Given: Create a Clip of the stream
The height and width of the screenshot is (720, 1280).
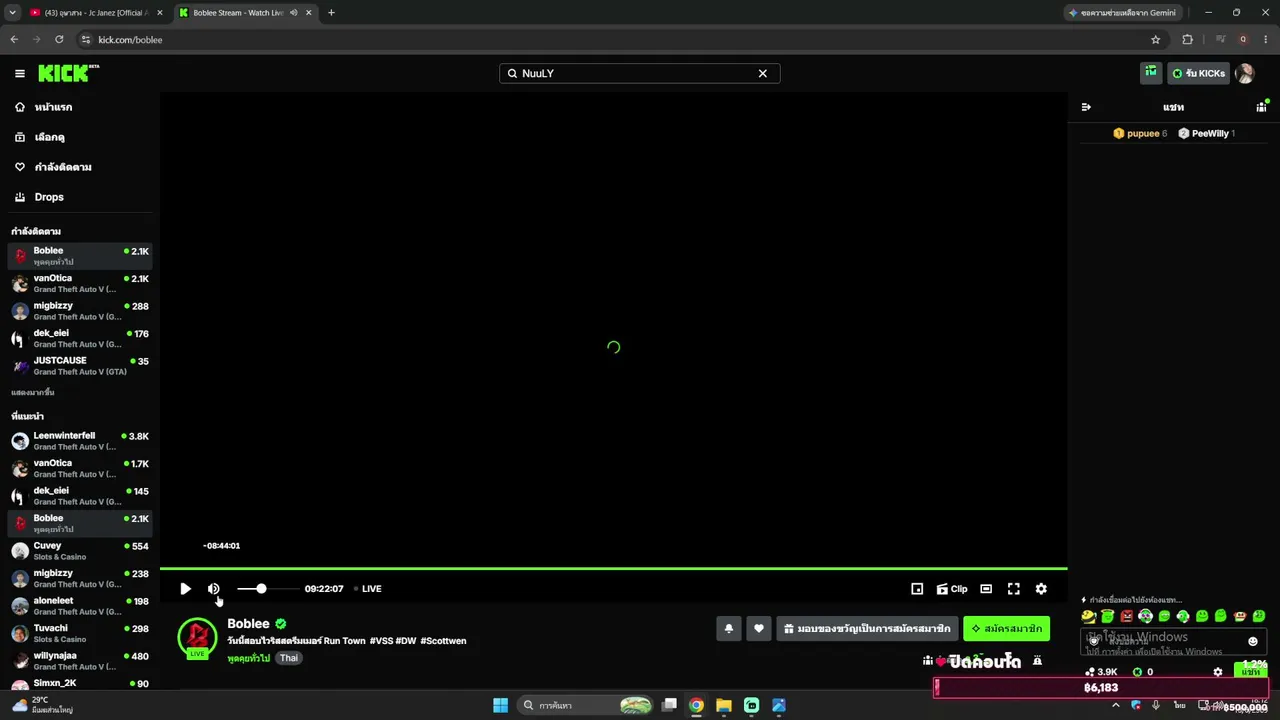Looking at the screenshot, I should [952, 589].
